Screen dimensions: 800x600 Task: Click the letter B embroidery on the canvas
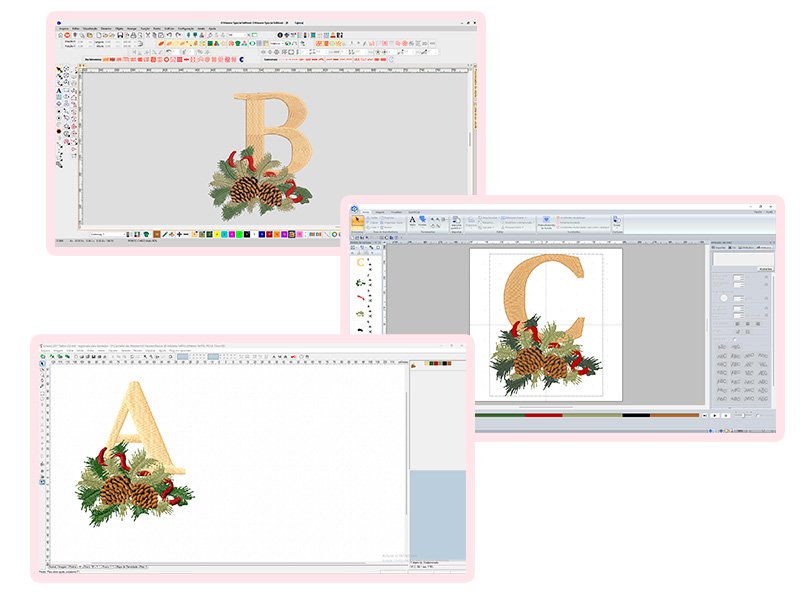272,132
